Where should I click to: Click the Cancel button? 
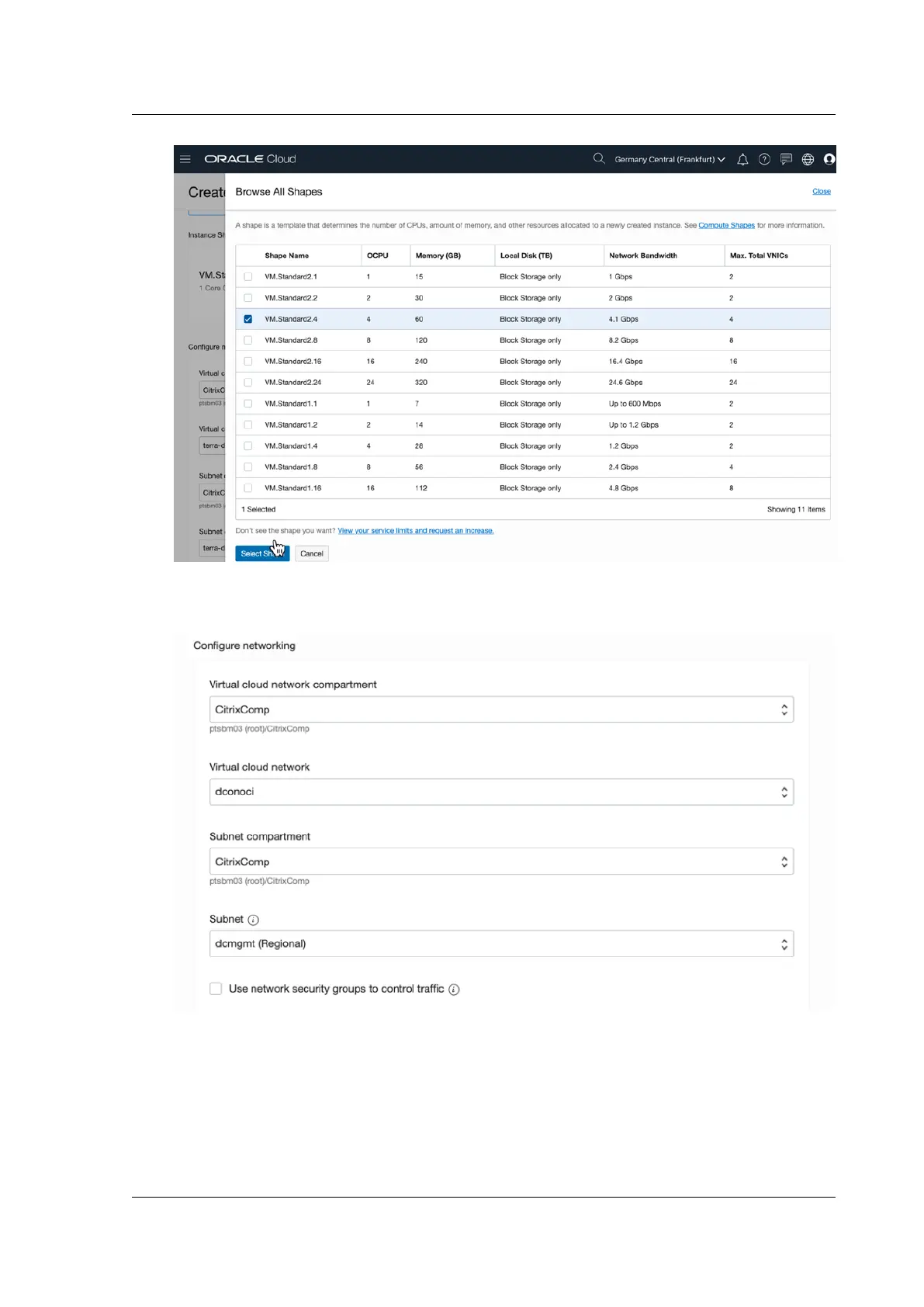coord(312,553)
